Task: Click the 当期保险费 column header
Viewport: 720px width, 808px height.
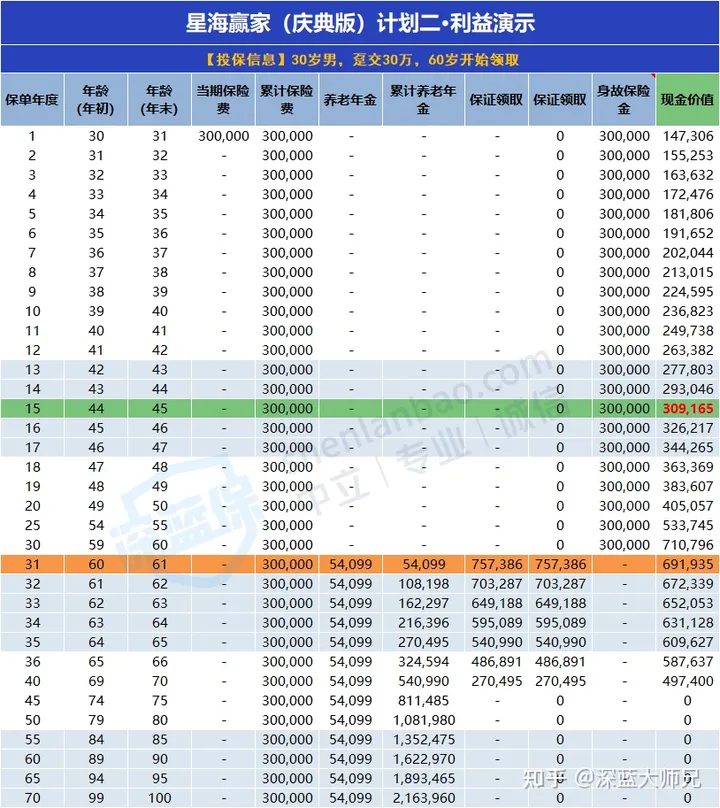Action: pos(223,100)
